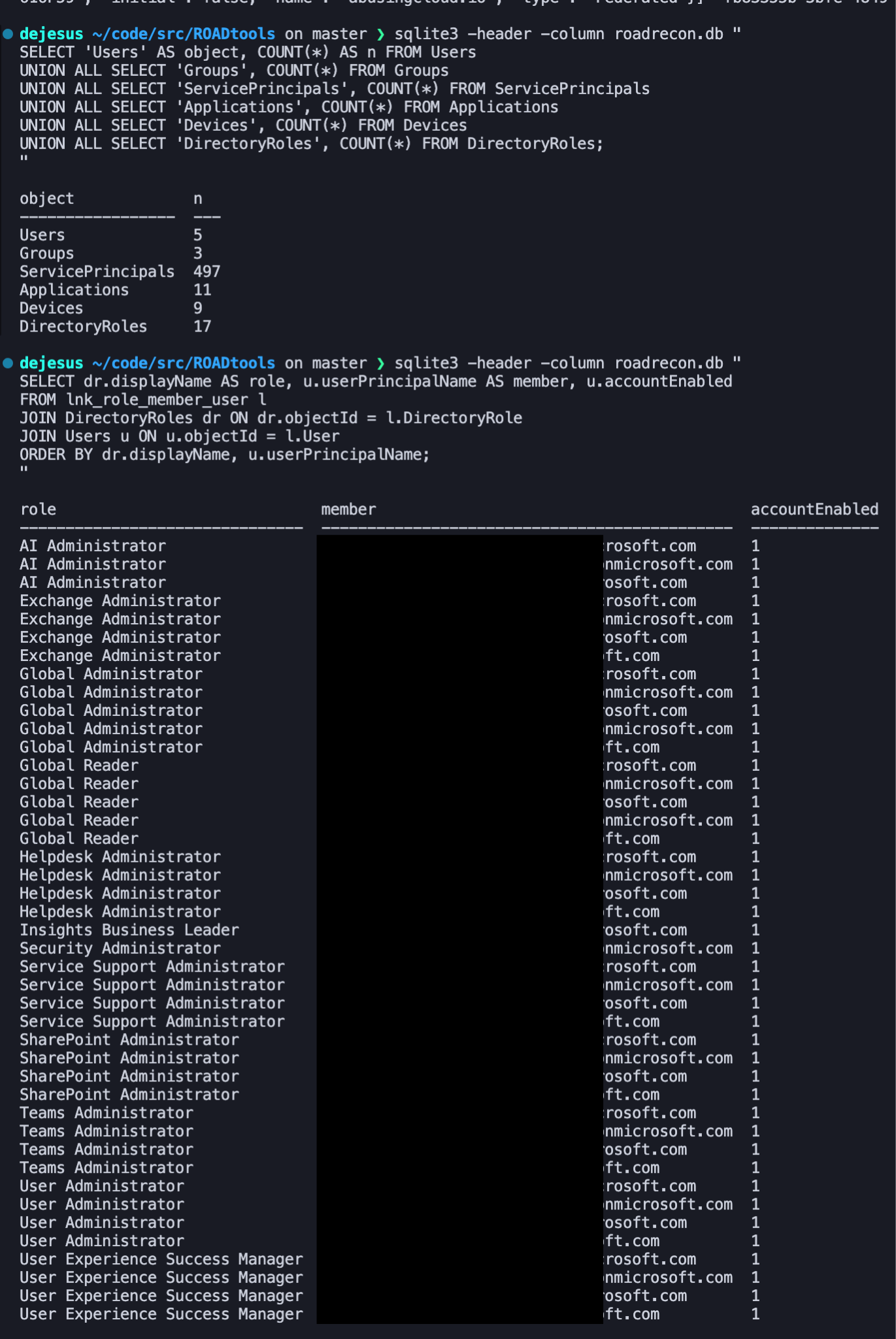This screenshot has height=1339, width=896.
Task: Click the blue dot before second sqlite3 prompt
Action: [x=8, y=363]
